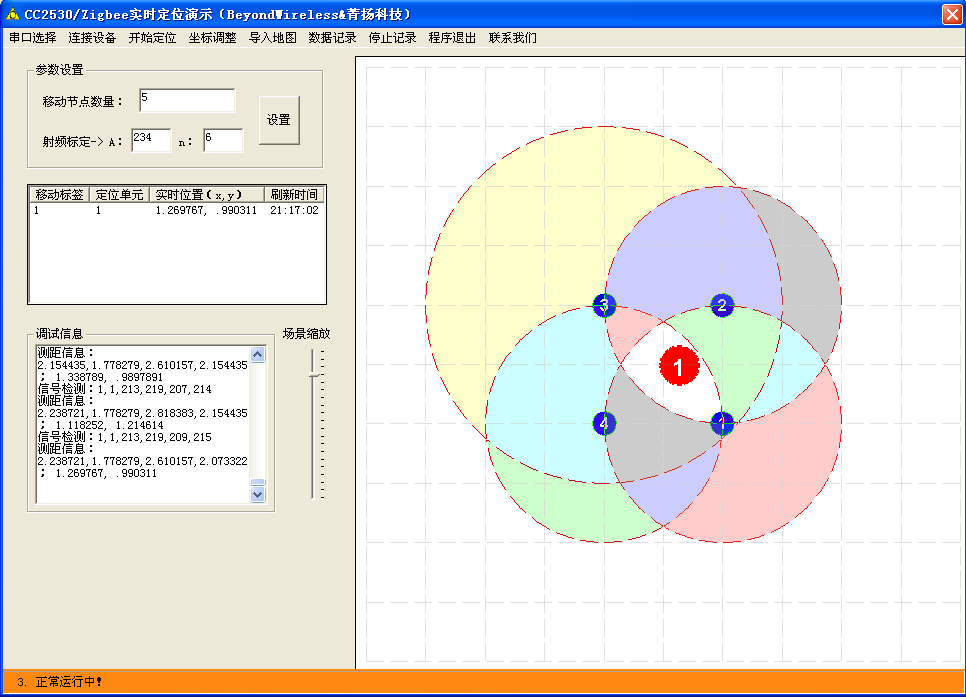Click the 刷新时间 column header

click(x=294, y=195)
